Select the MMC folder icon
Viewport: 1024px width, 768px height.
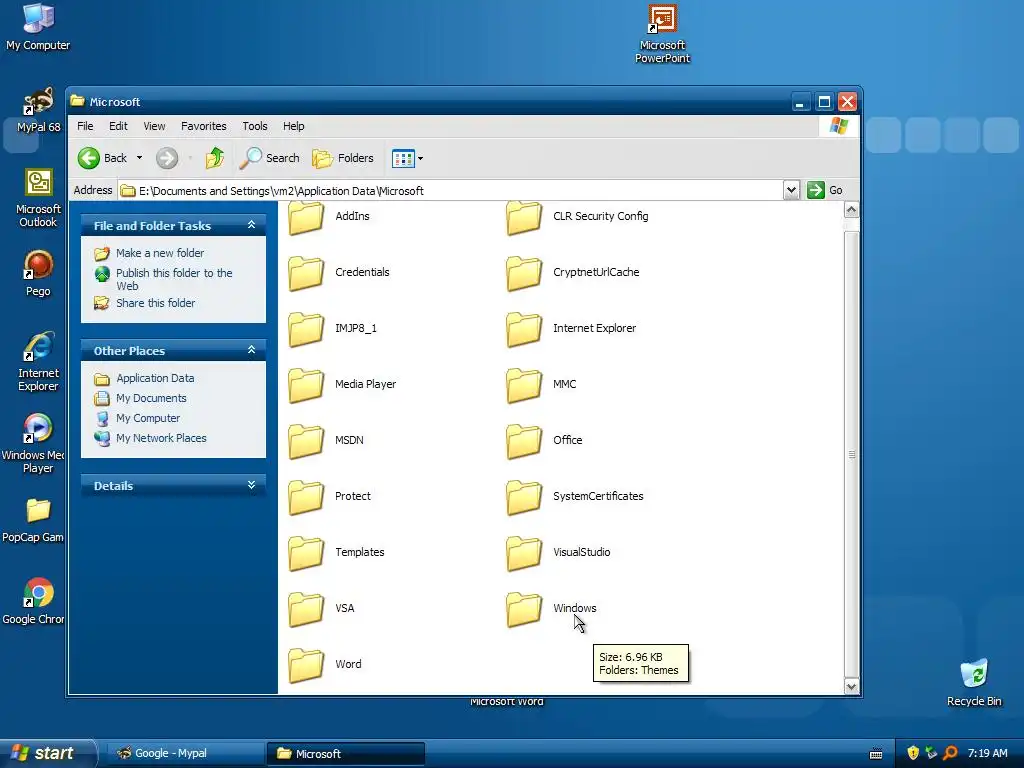[524, 385]
